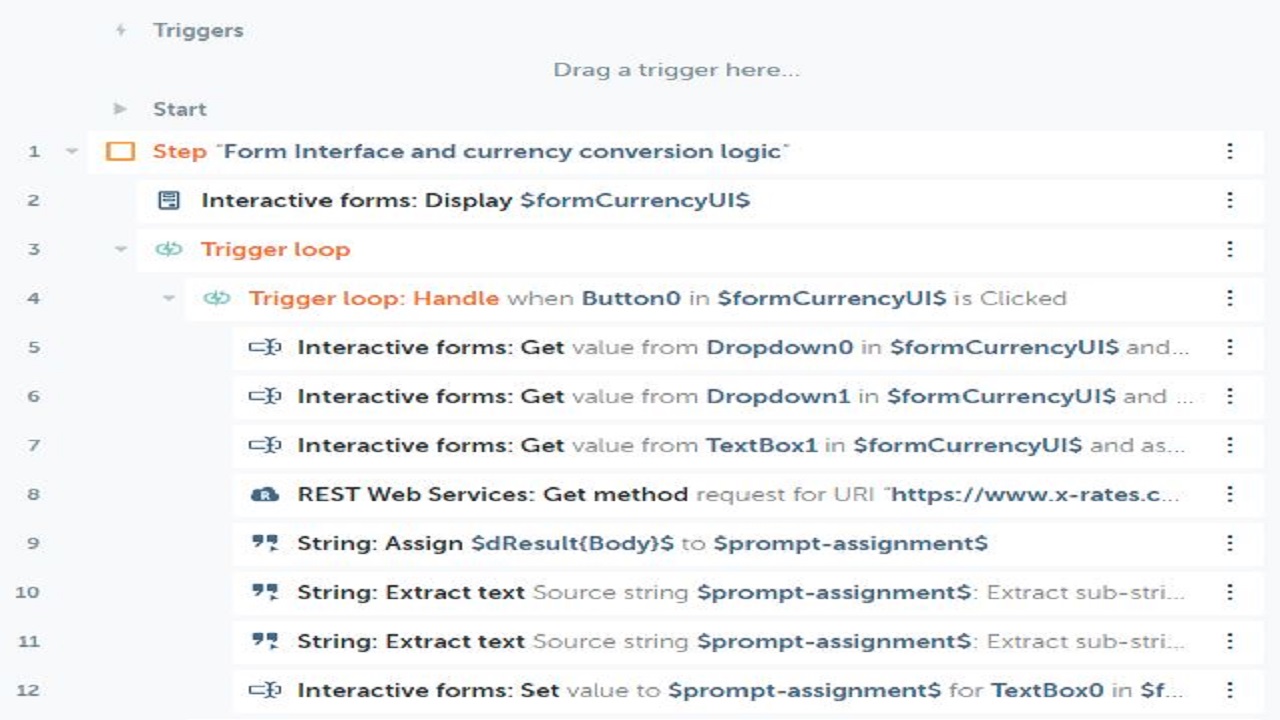
Task: Click the Trigger loop icon on line 3
Action: pos(168,250)
